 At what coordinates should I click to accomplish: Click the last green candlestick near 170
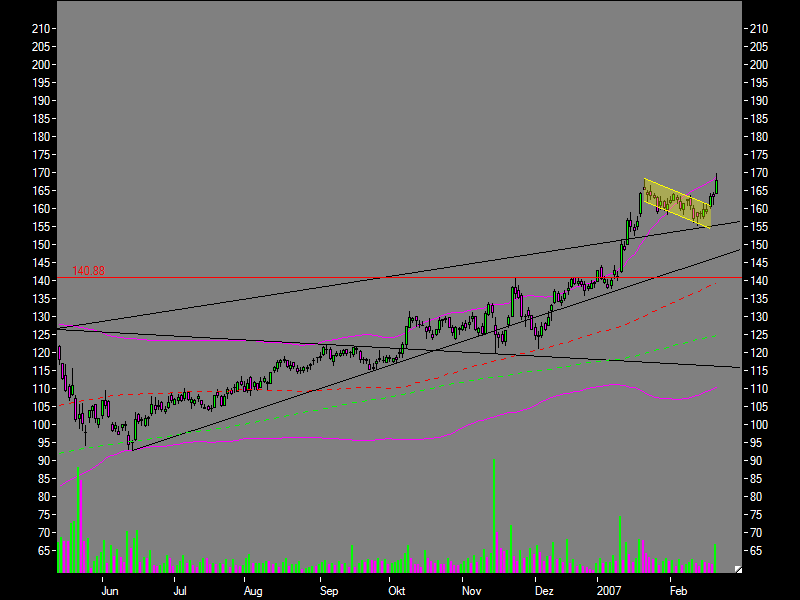tap(717, 187)
